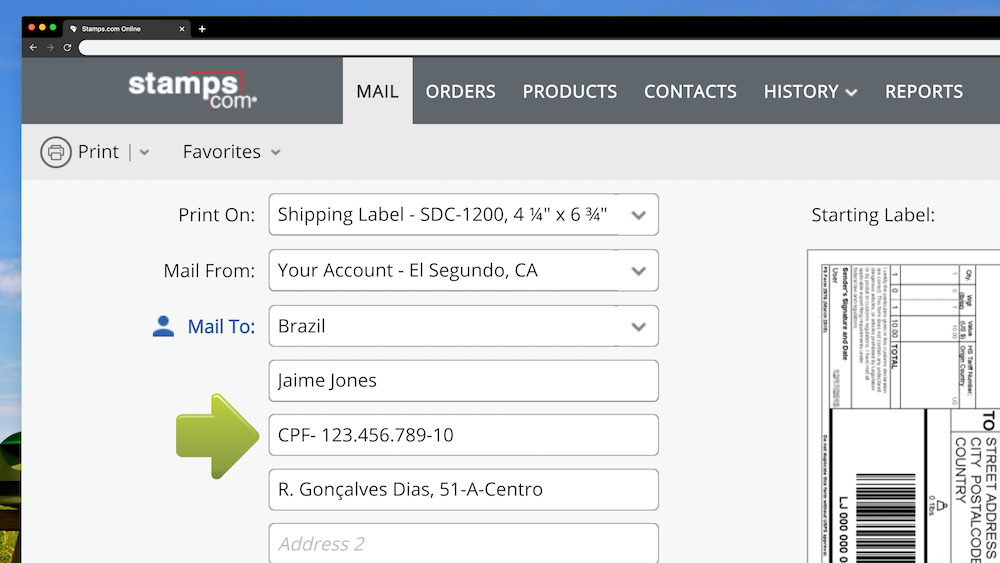1000x563 pixels.
Task: Open the Favorites dropdown menu
Action: [x=231, y=152]
